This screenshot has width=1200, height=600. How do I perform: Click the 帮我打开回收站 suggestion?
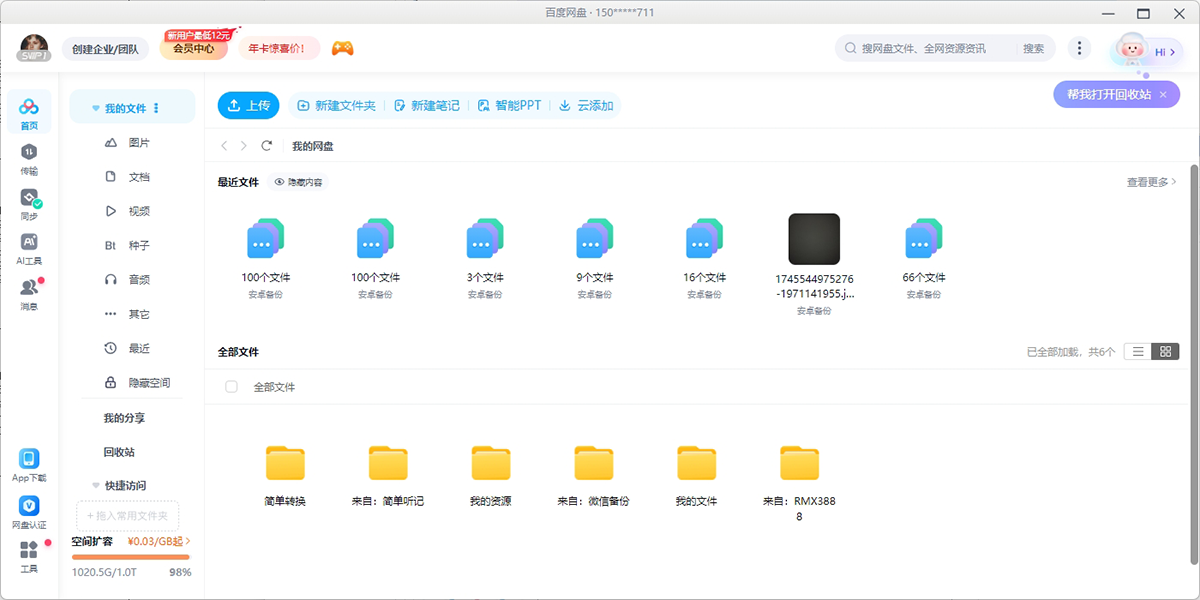[1109, 95]
